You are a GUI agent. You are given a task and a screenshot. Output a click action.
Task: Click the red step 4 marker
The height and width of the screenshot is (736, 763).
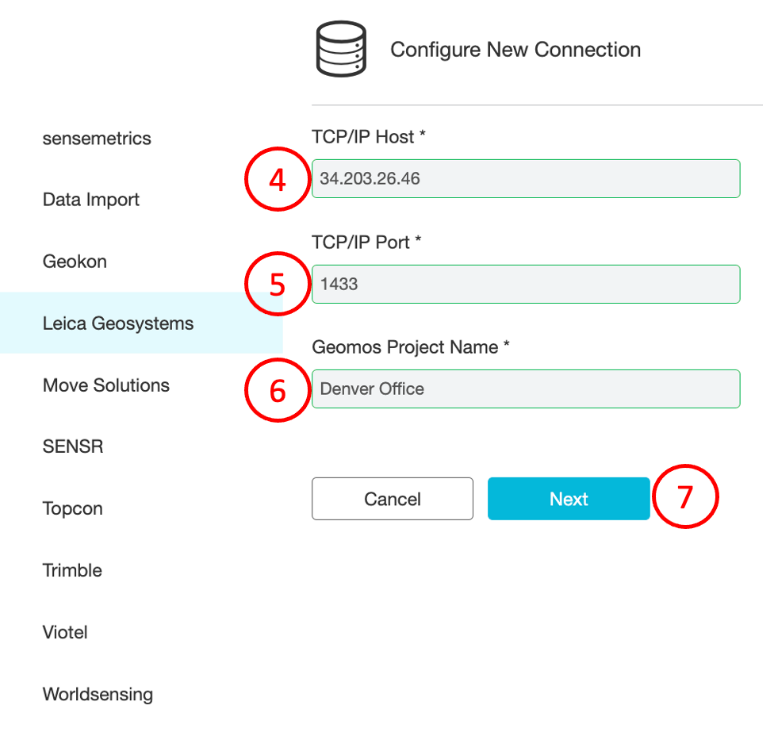[x=277, y=179]
